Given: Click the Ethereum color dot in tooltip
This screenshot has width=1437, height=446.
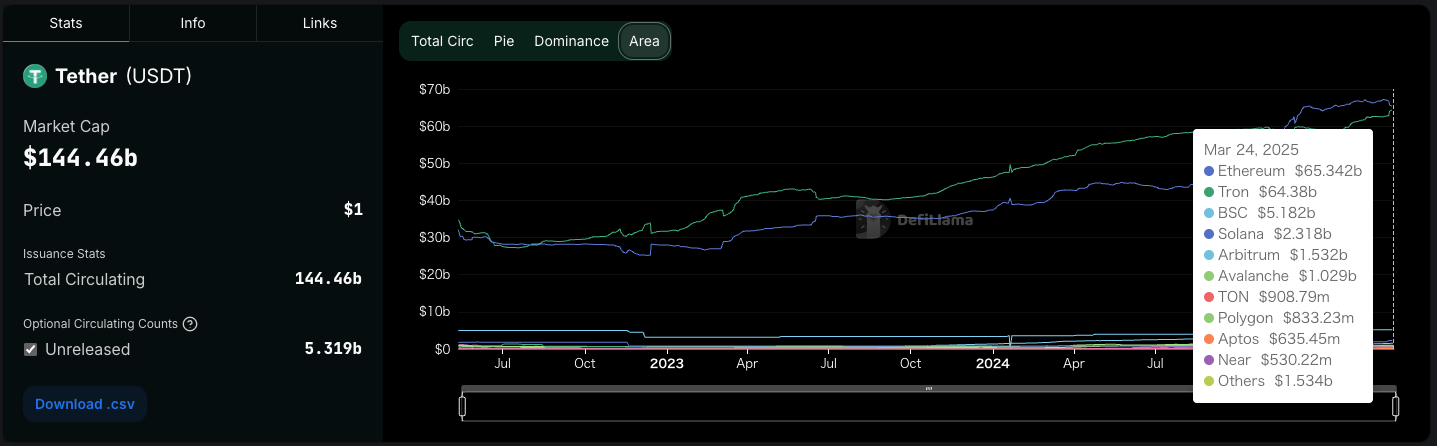Looking at the screenshot, I should (1209, 171).
